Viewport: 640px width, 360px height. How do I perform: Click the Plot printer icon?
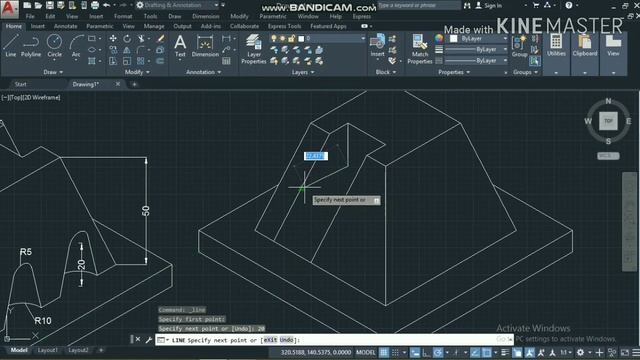[95, 5]
